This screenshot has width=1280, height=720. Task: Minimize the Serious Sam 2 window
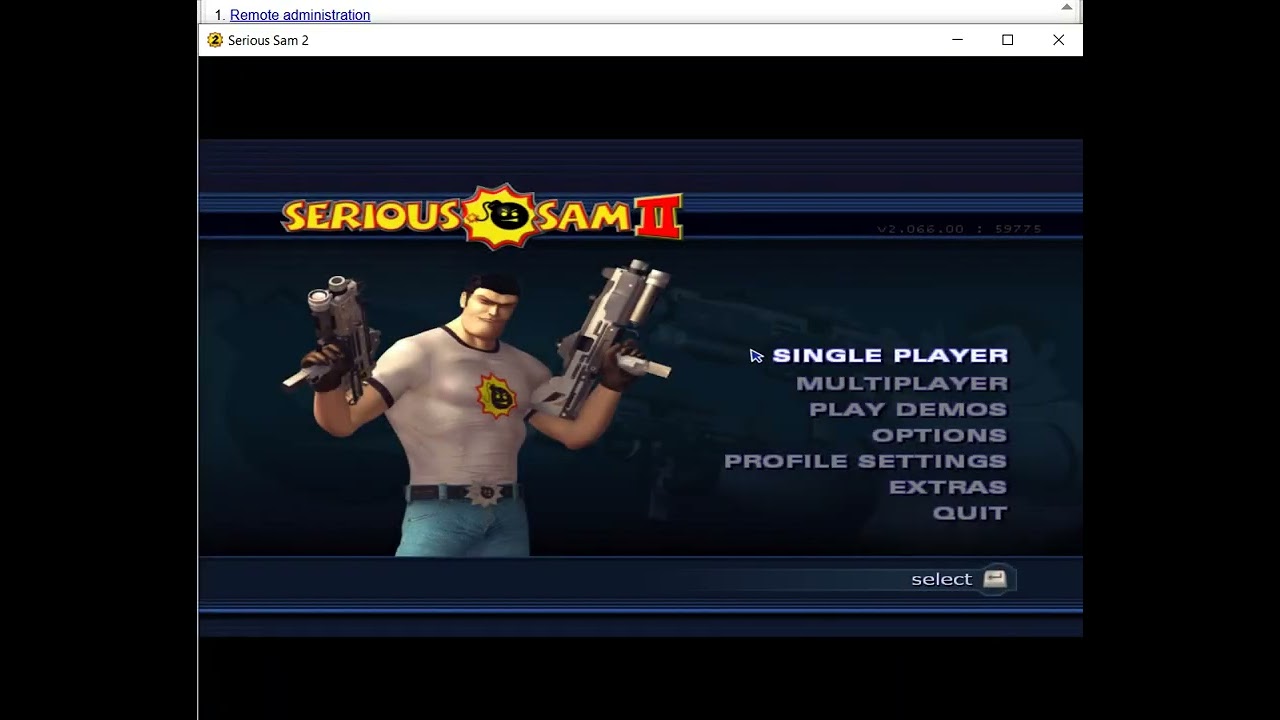957,40
